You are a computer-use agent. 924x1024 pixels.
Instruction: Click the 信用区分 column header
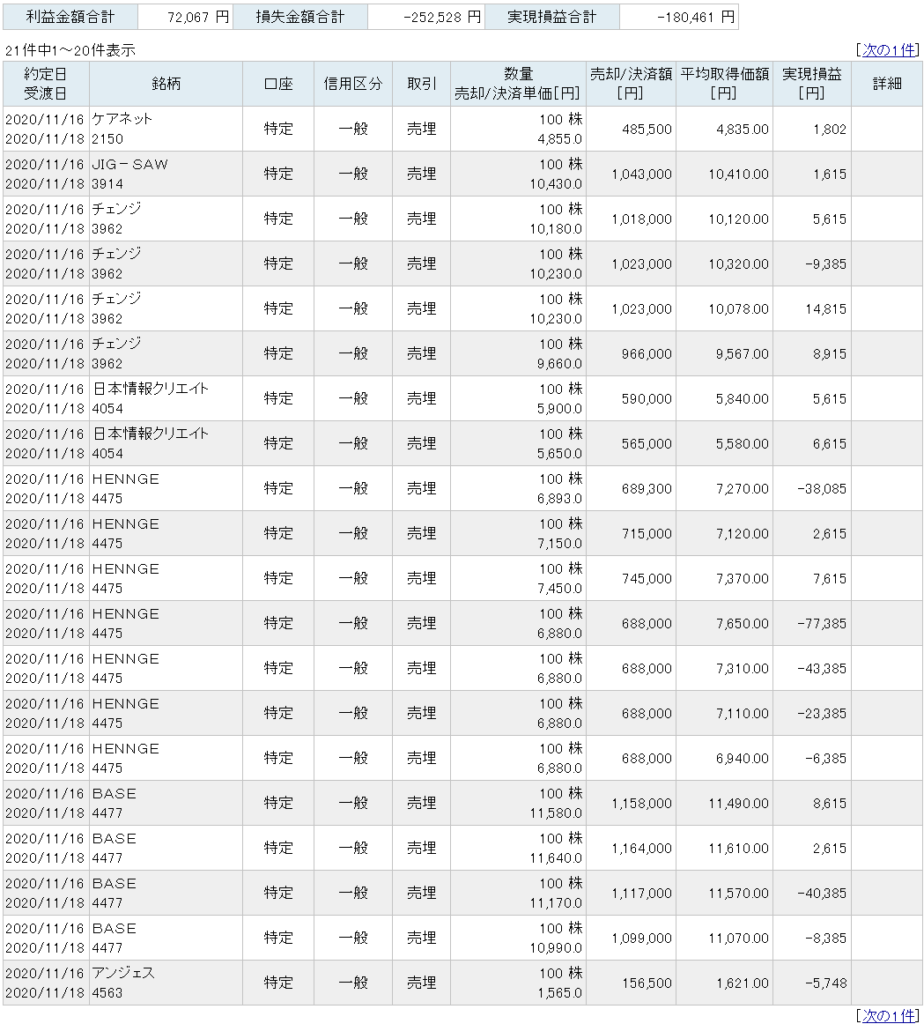[x=353, y=84]
